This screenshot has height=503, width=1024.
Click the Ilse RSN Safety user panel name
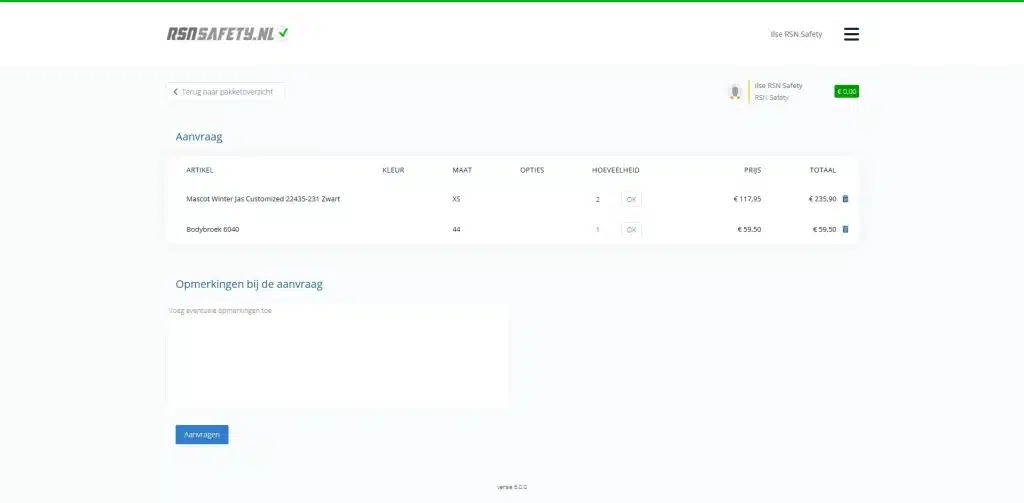click(x=778, y=86)
